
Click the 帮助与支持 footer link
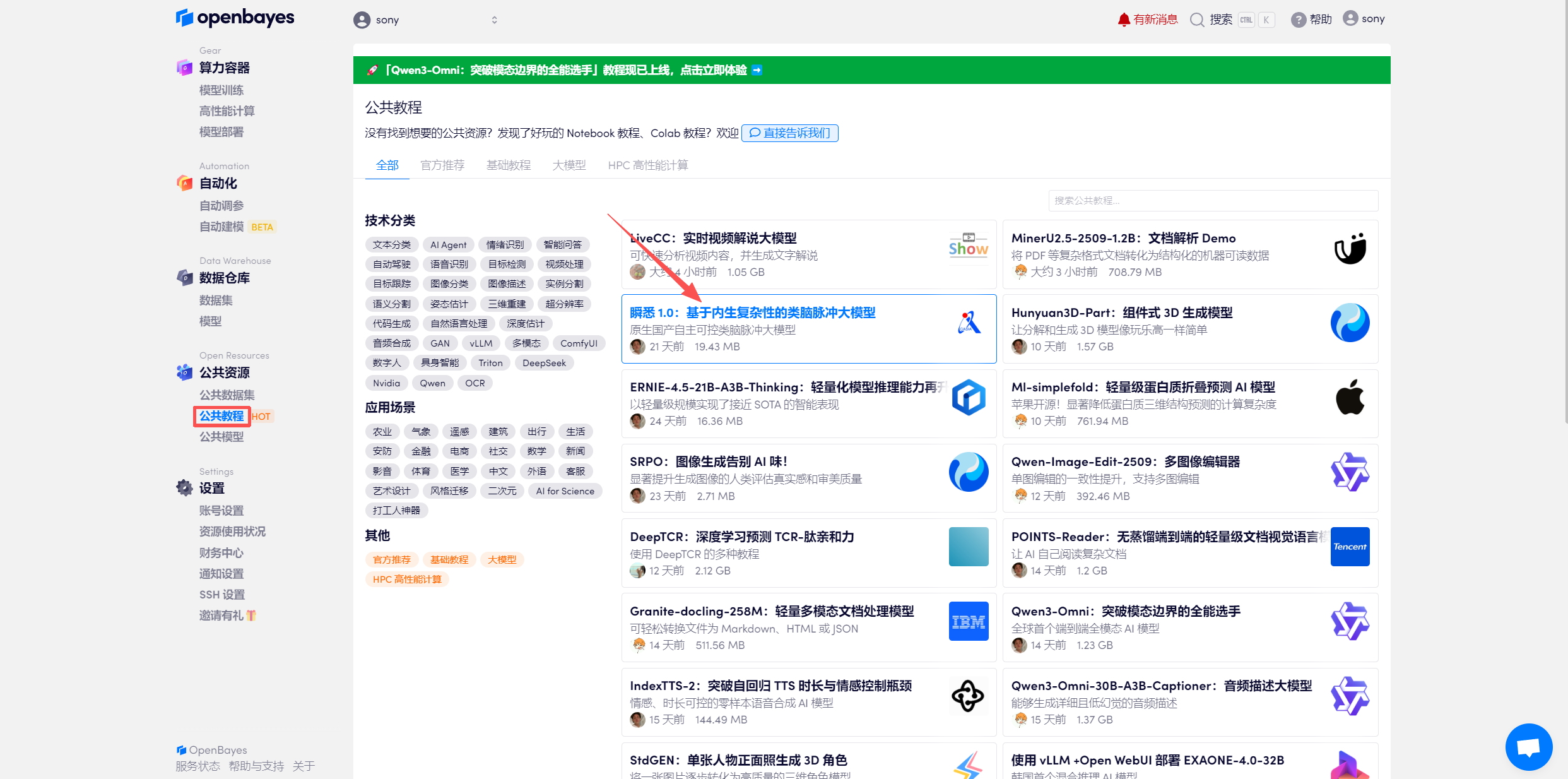256,766
